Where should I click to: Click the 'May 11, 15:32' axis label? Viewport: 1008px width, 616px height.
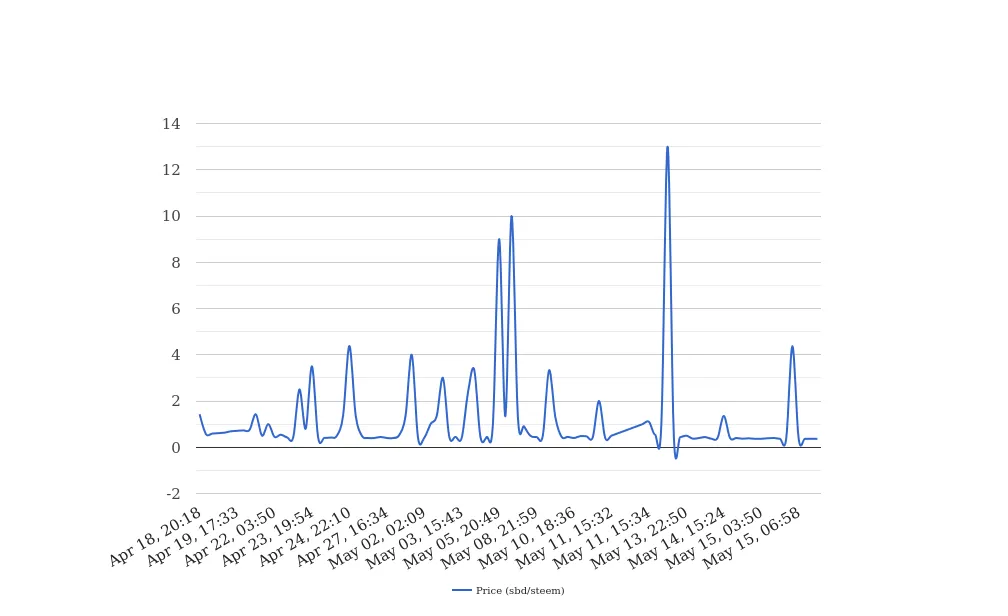pos(563,538)
